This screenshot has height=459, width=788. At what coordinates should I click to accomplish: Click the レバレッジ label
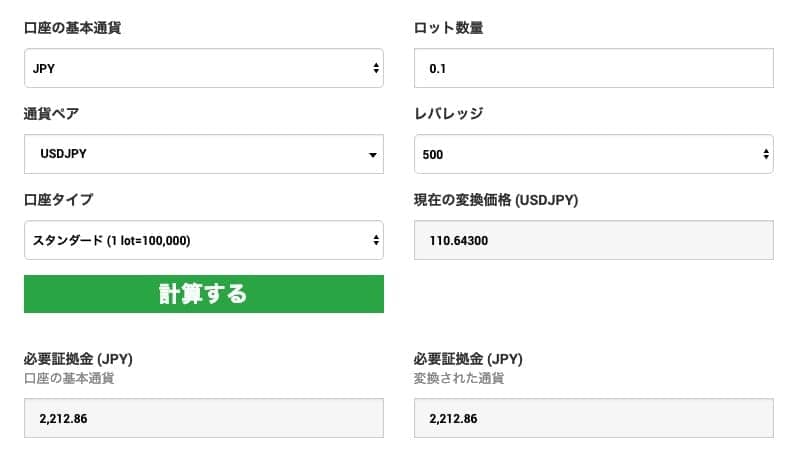(448, 114)
